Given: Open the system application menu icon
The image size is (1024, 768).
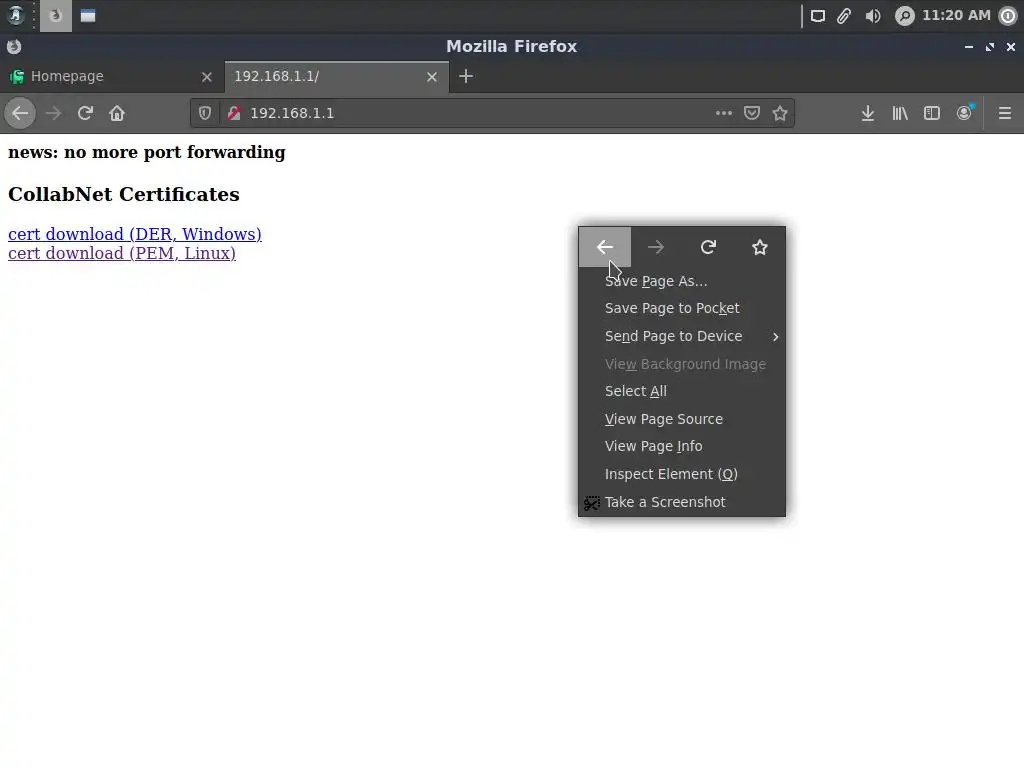Looking at the screenshot, I should [x=16, y=15].
